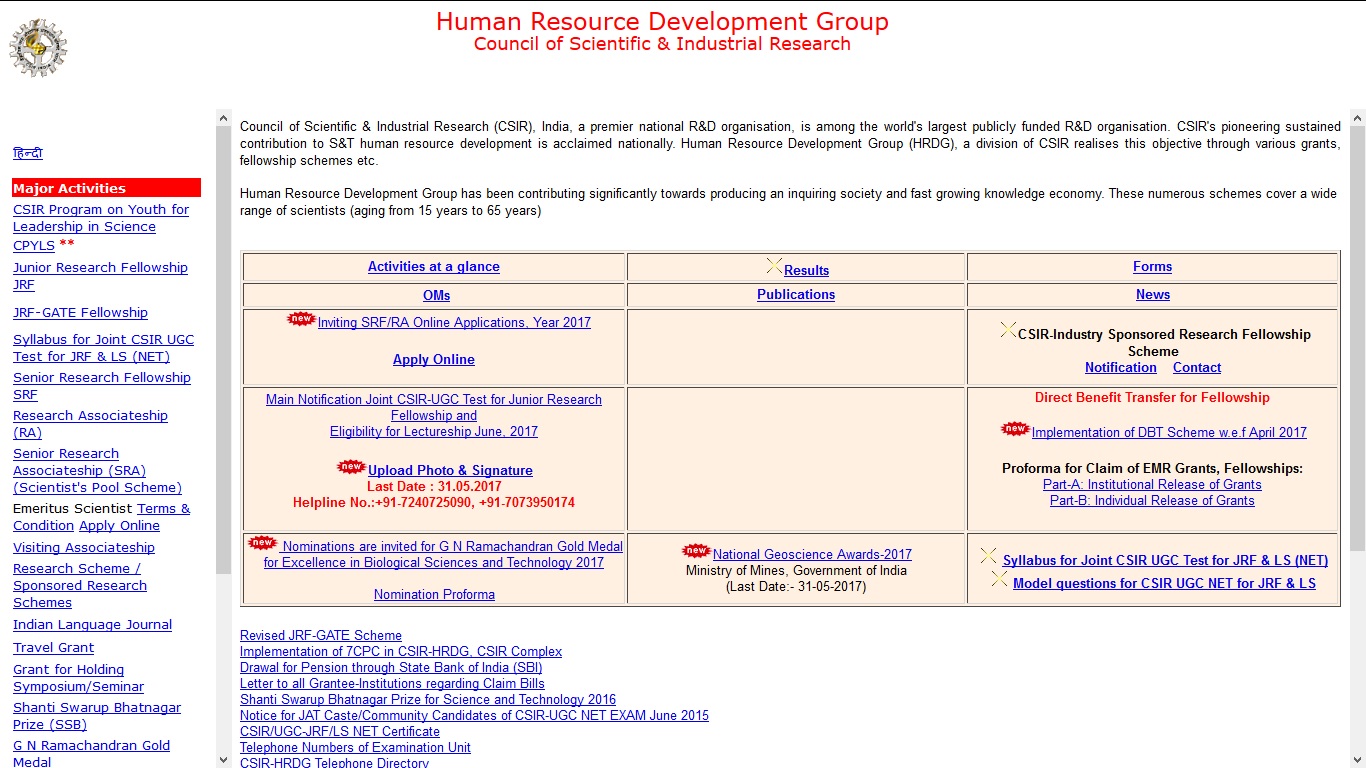
Task: Open the Upload Photo & Signature link
Action: [450, 471]
